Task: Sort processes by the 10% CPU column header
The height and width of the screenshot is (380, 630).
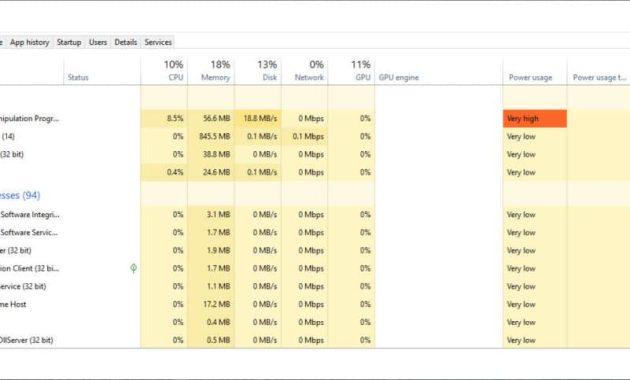Action: coord(164,70)
